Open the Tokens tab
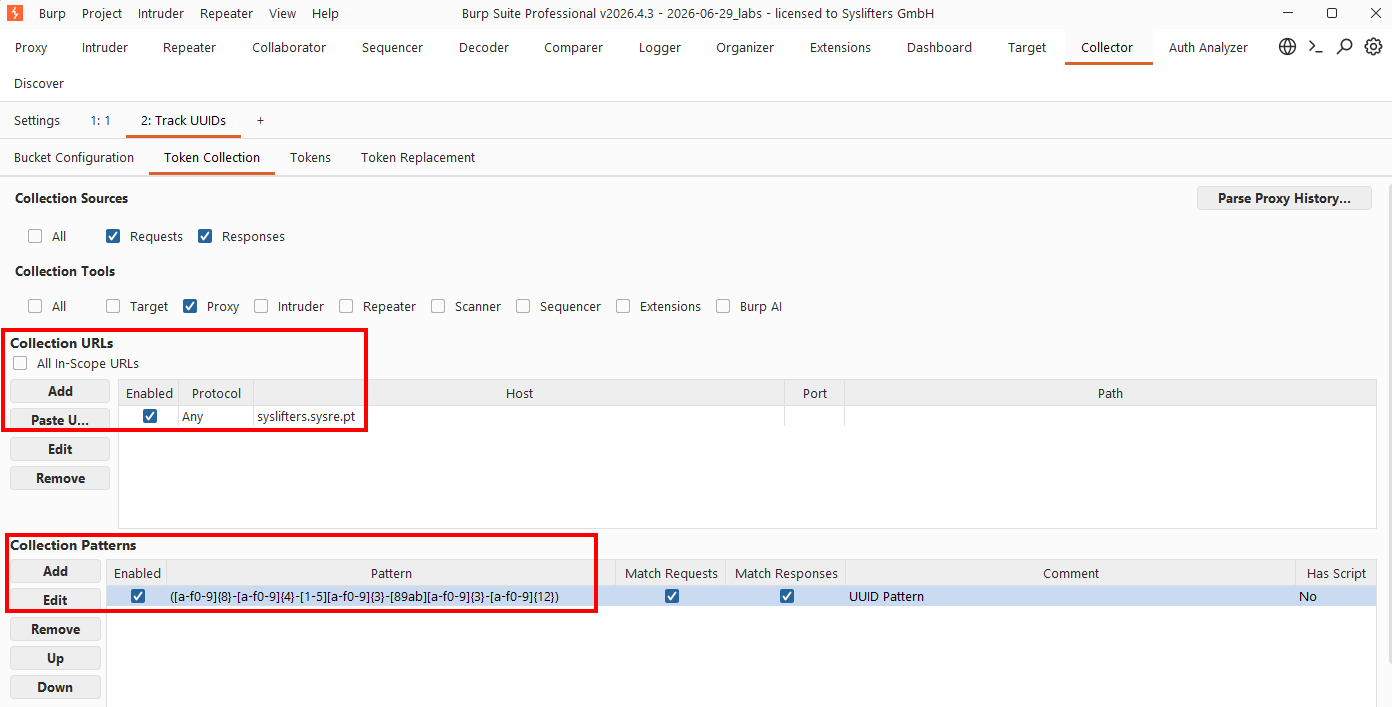 click(310, 157)
